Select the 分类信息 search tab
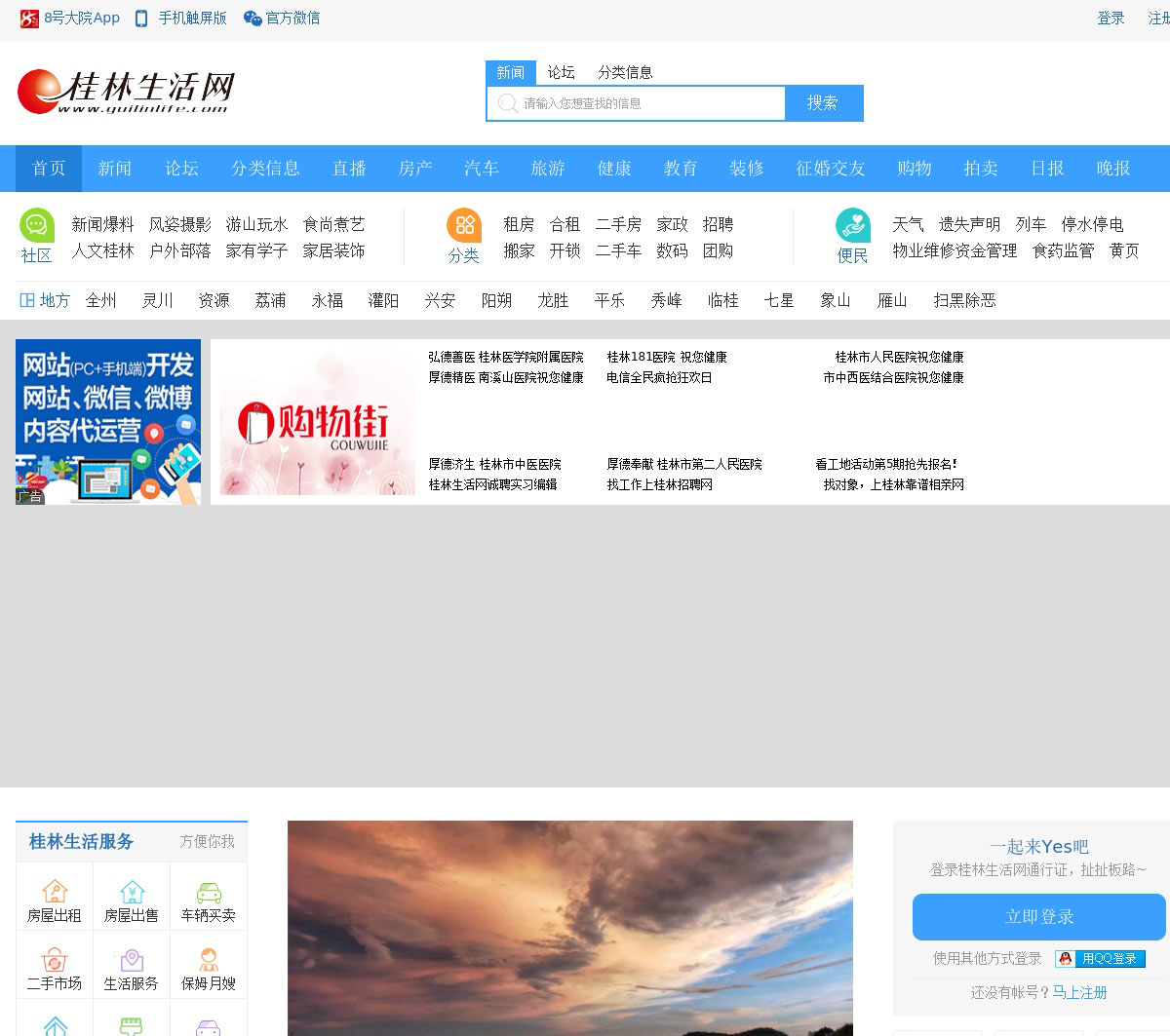Image resolution: width=1170 pixels, height=1036 pixels. [625, 72]
